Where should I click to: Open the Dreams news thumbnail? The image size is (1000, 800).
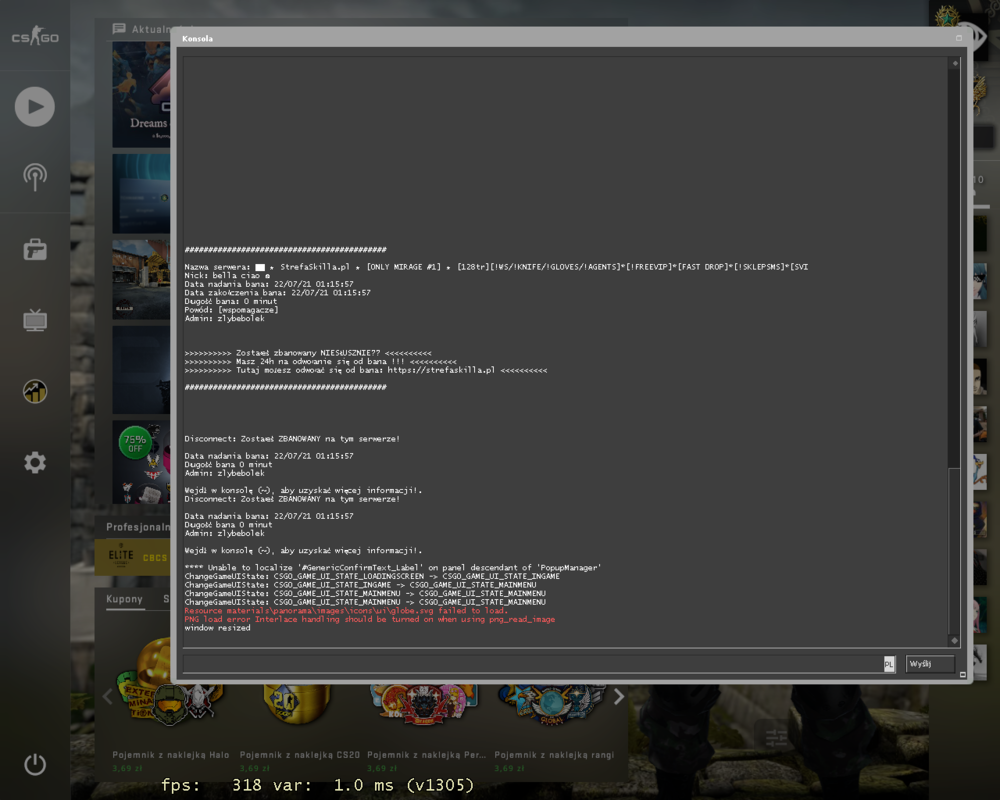click(142, 94)
